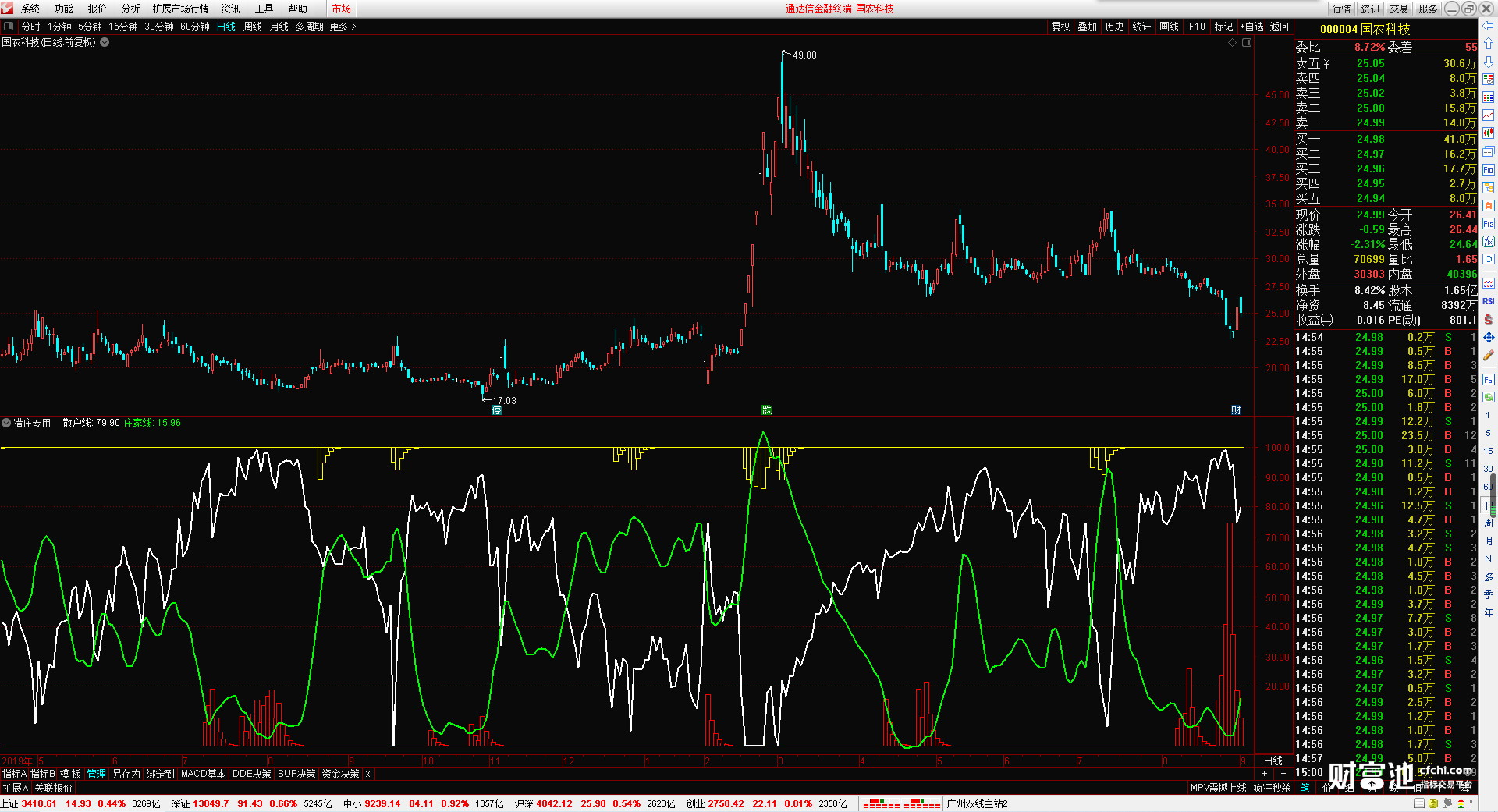Select the pencil drawing tool icon

[x=1489, y=356]
